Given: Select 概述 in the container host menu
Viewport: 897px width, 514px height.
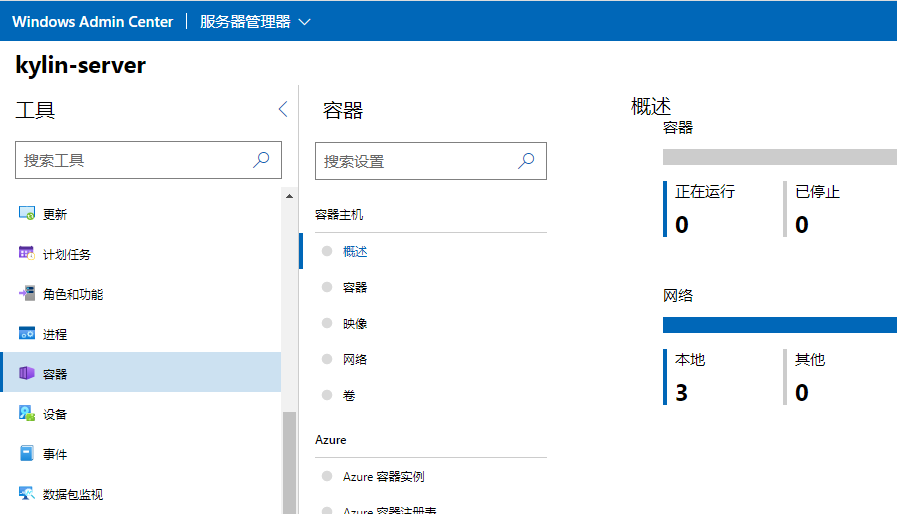Looking at the screenshot, I should [355, 251].
